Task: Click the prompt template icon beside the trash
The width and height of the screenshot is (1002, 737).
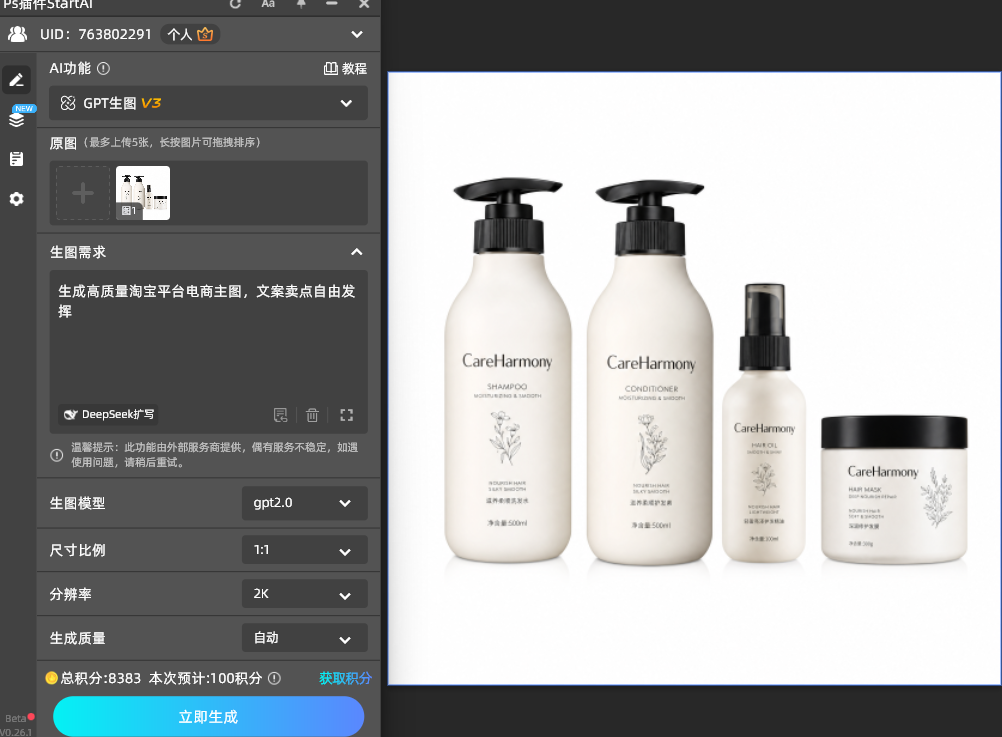Action: (x=281, y=415)
